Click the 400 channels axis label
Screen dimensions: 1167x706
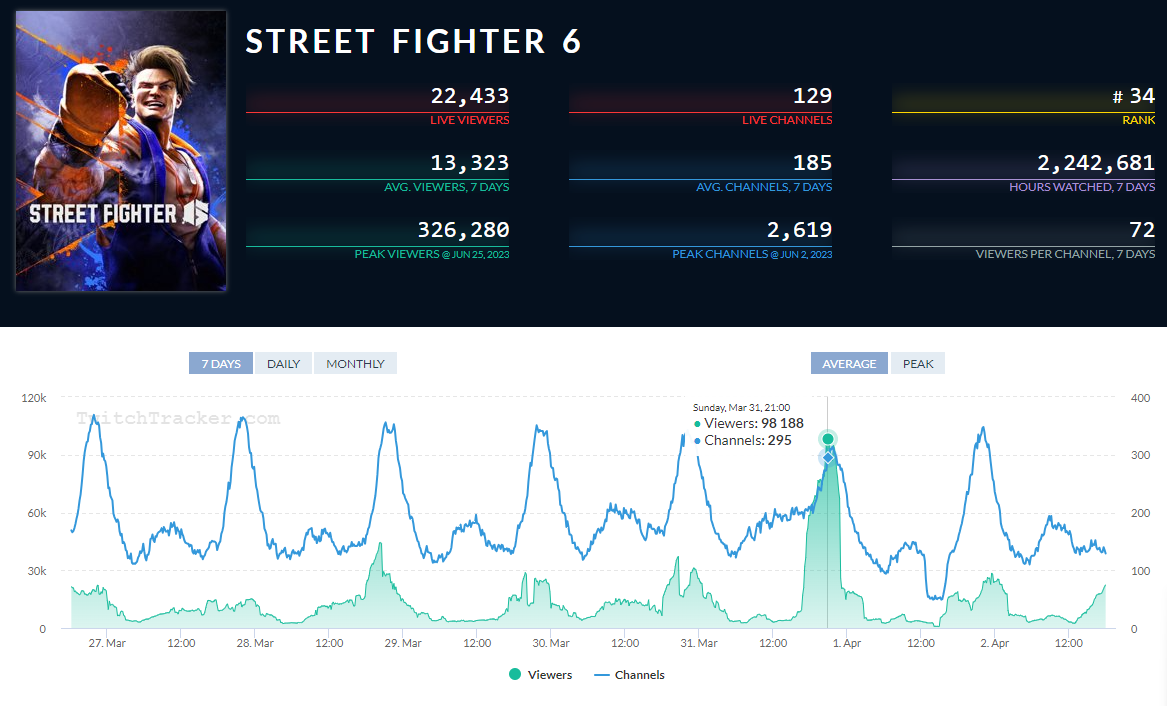click(1140, 398)
